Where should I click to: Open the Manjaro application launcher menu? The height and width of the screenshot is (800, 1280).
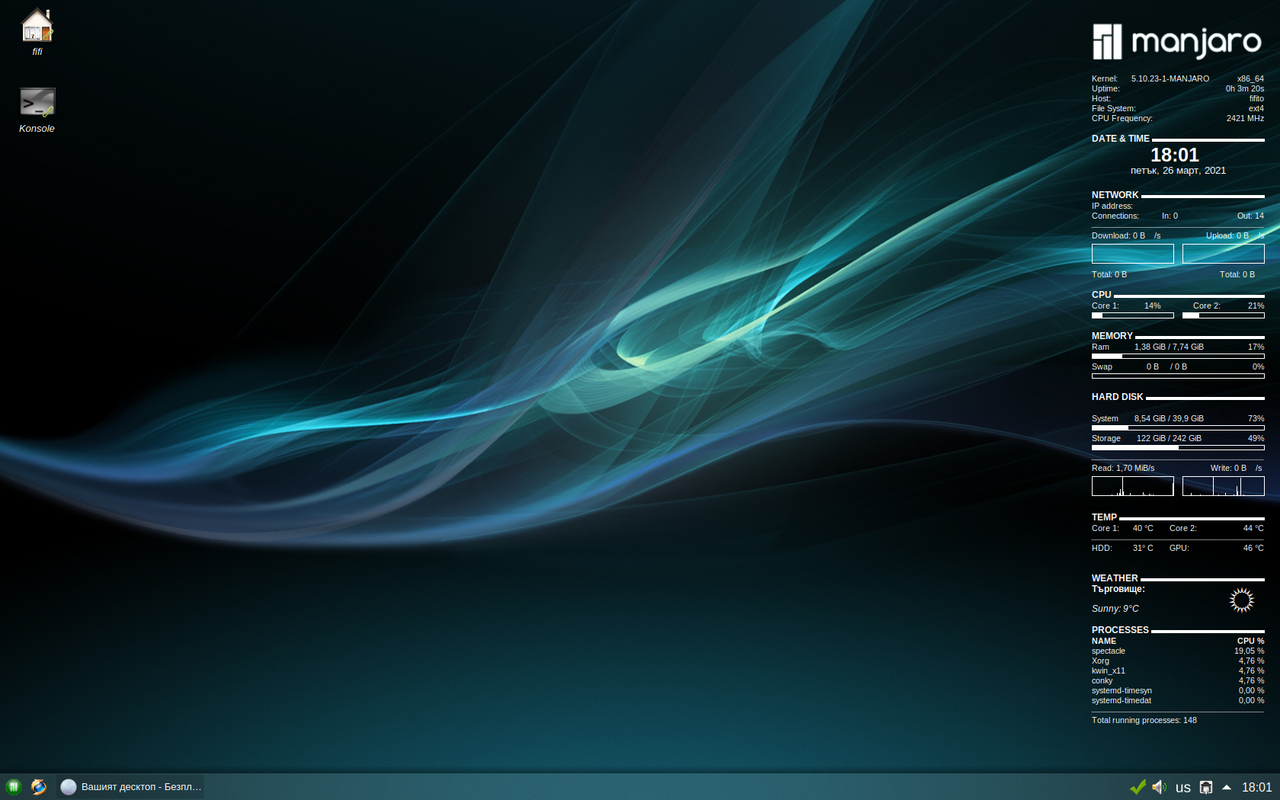14,787
